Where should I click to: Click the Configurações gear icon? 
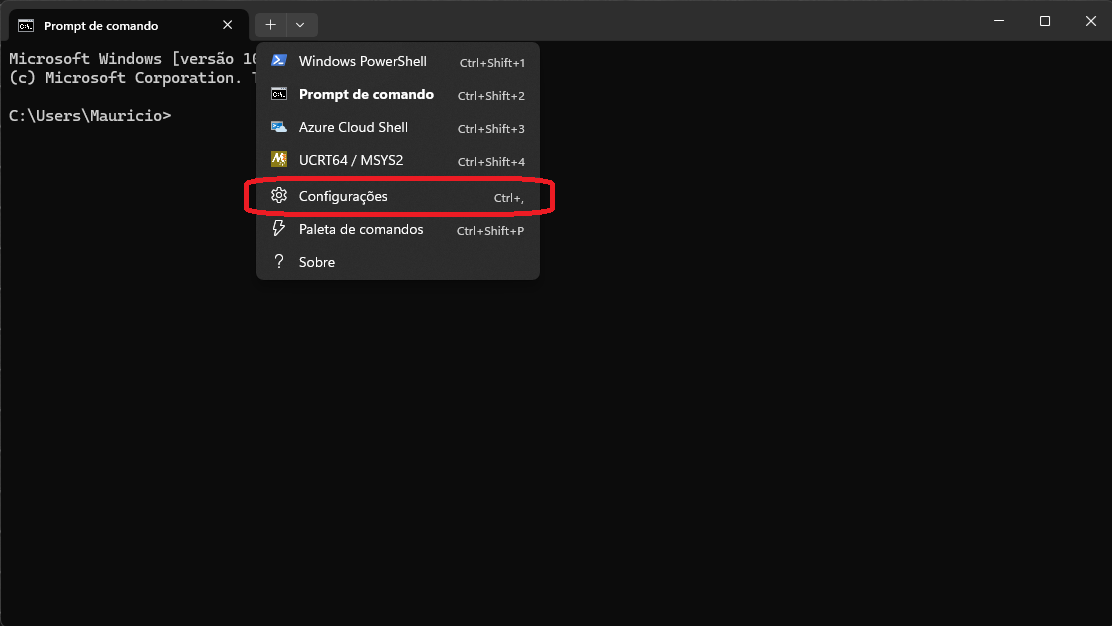(279, 196)
